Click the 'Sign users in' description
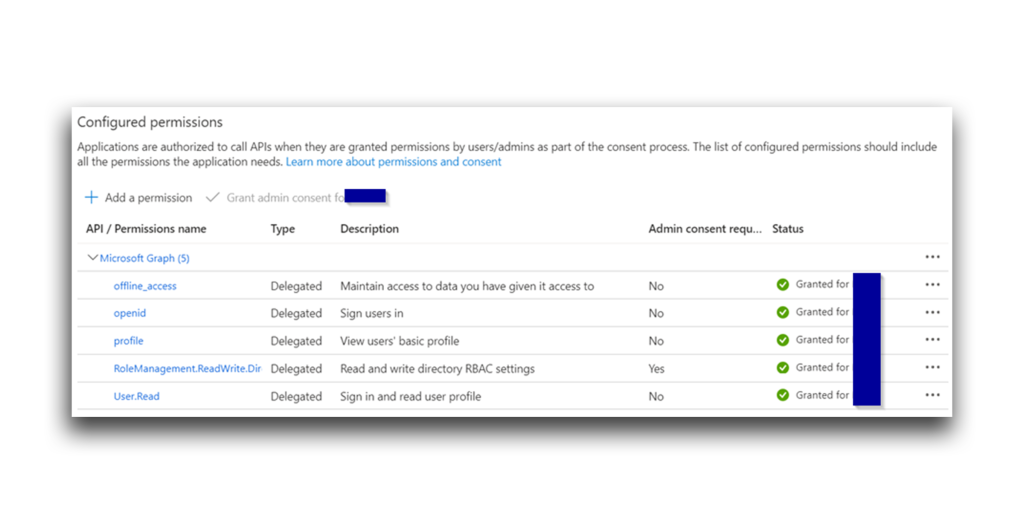1024x524 pixels. coord(372,313)
